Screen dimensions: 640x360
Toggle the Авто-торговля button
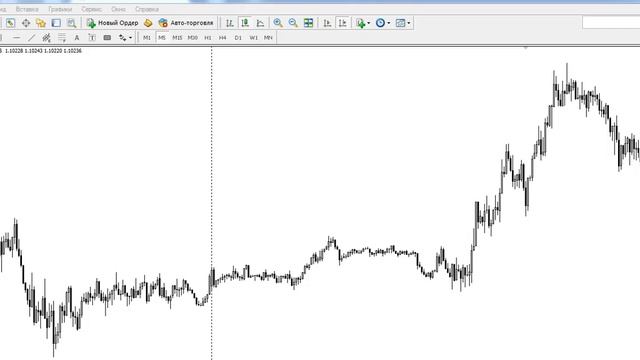(x=186, y=23)
